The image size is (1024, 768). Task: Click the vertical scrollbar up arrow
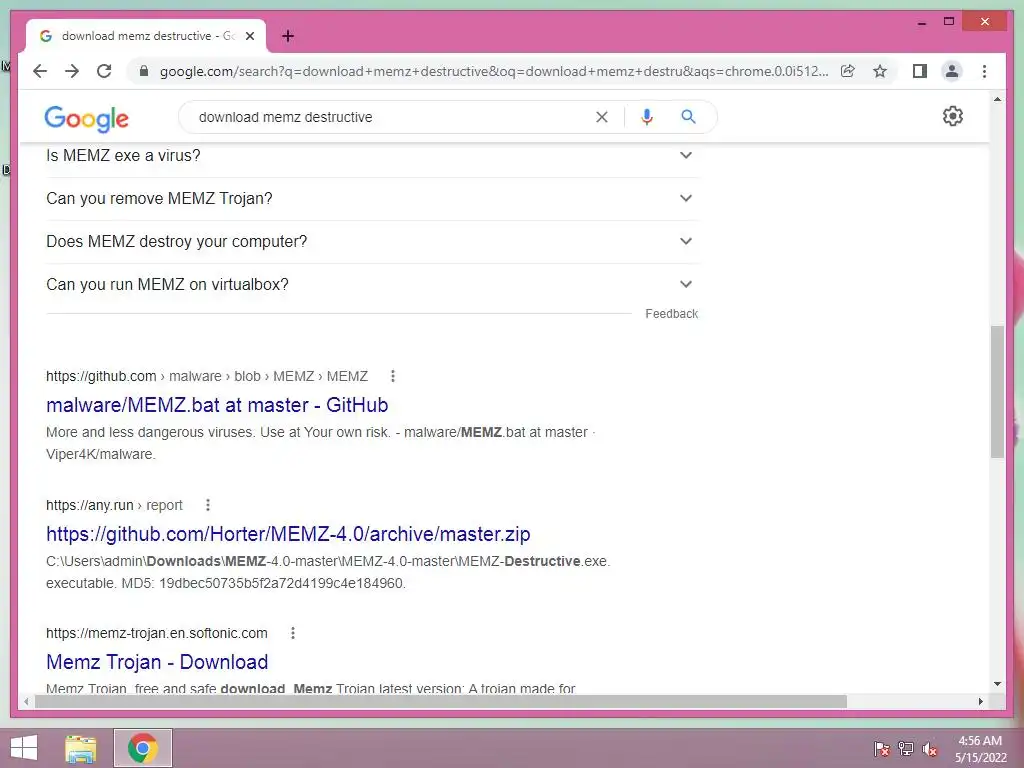point(997,99)
